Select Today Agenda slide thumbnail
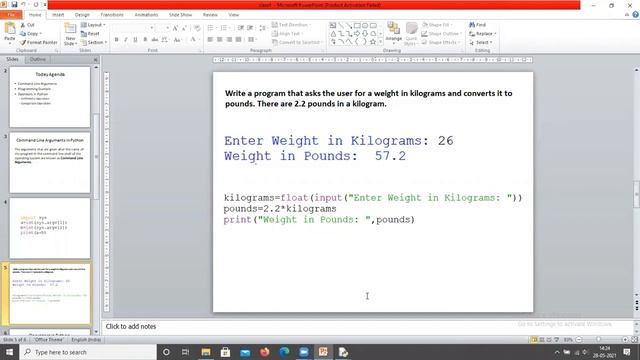640x360 pixels. 50,97
